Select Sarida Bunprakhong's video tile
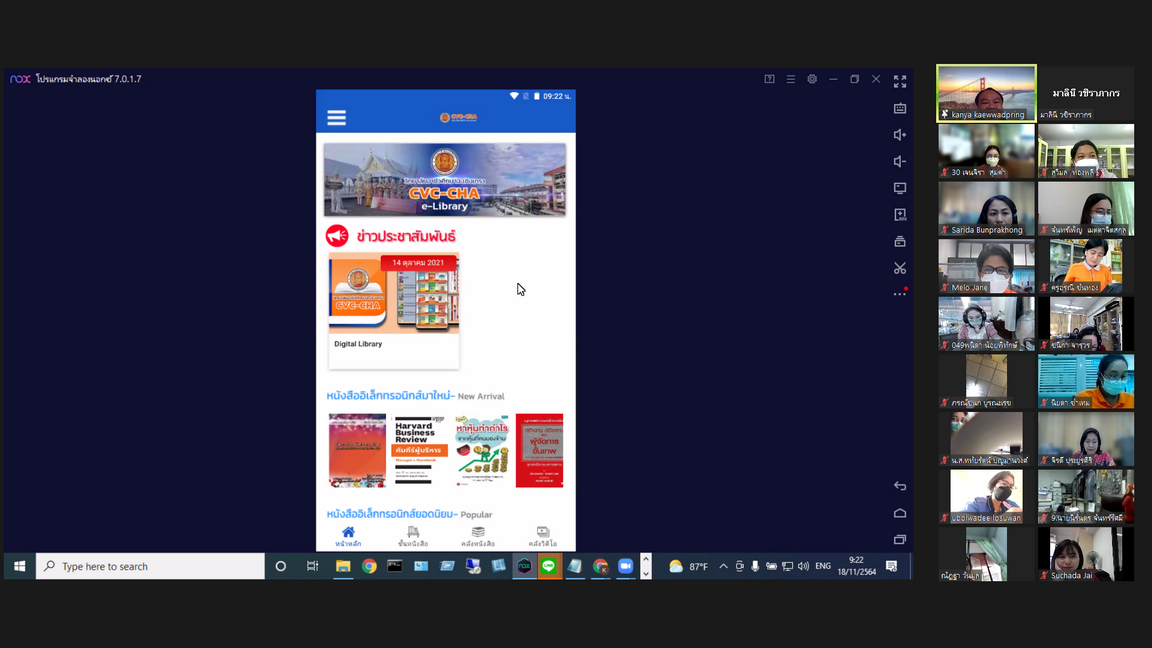The width and height of the screenshot is (1152, 648). click(x=986, y=209)
